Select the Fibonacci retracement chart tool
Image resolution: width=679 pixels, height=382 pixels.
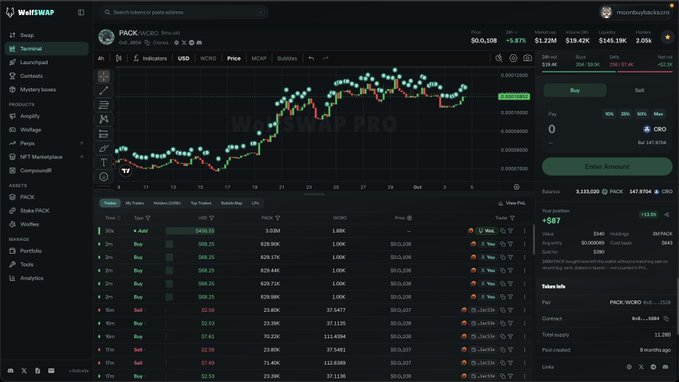103,105
